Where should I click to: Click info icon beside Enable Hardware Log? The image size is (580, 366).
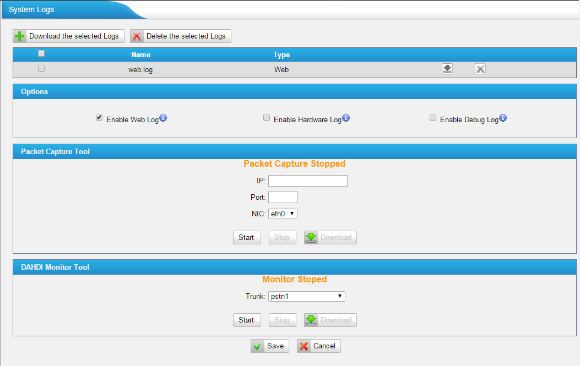346,118
